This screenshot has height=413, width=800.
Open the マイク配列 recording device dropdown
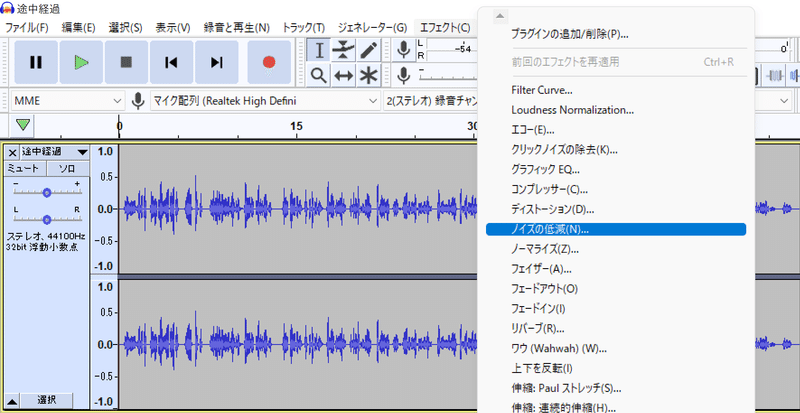click(265, 101)
